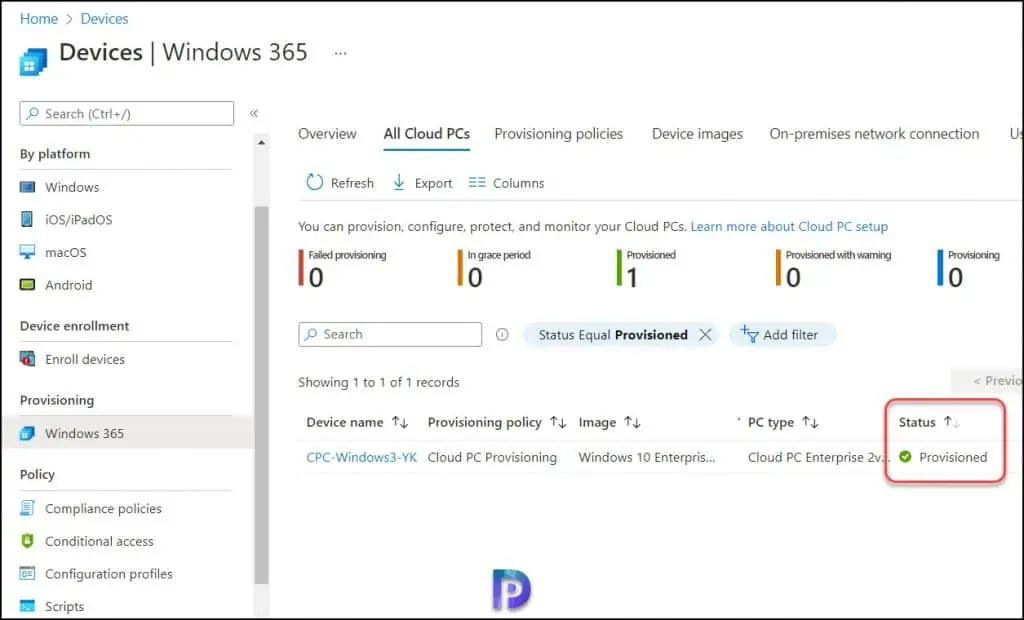Switch to the Overview tab
The height and width of the screenshot is (620, 1024).
327,134
